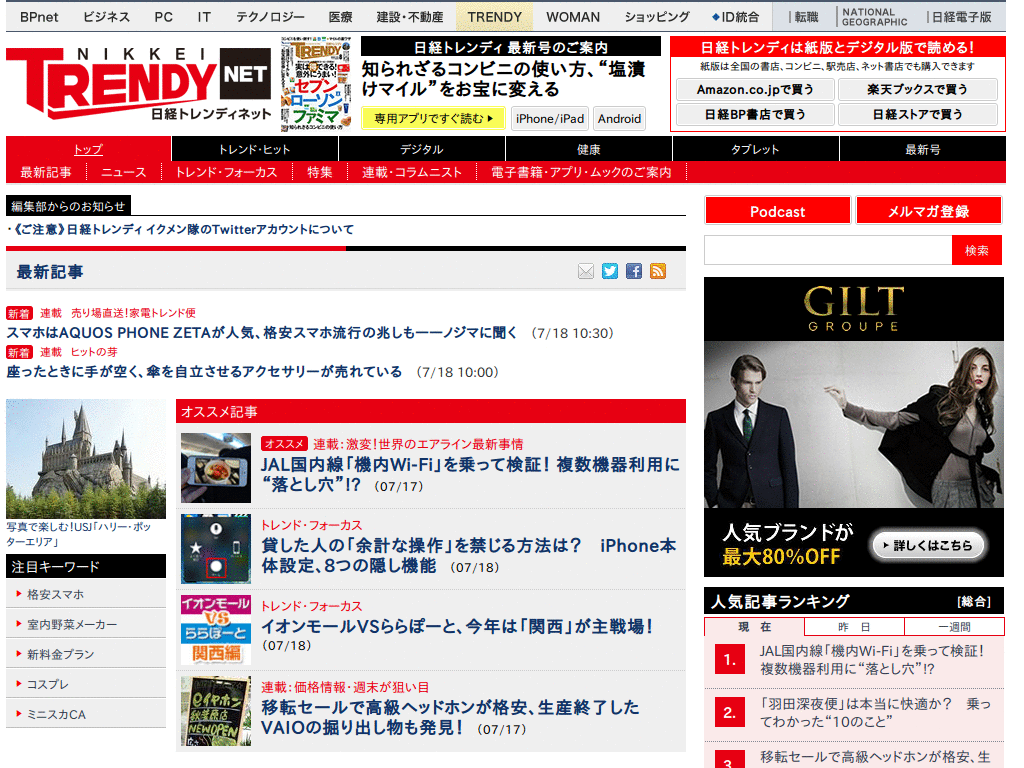Open the 転職 top link
Screen dimensions: 1024x768
[807, 17]
